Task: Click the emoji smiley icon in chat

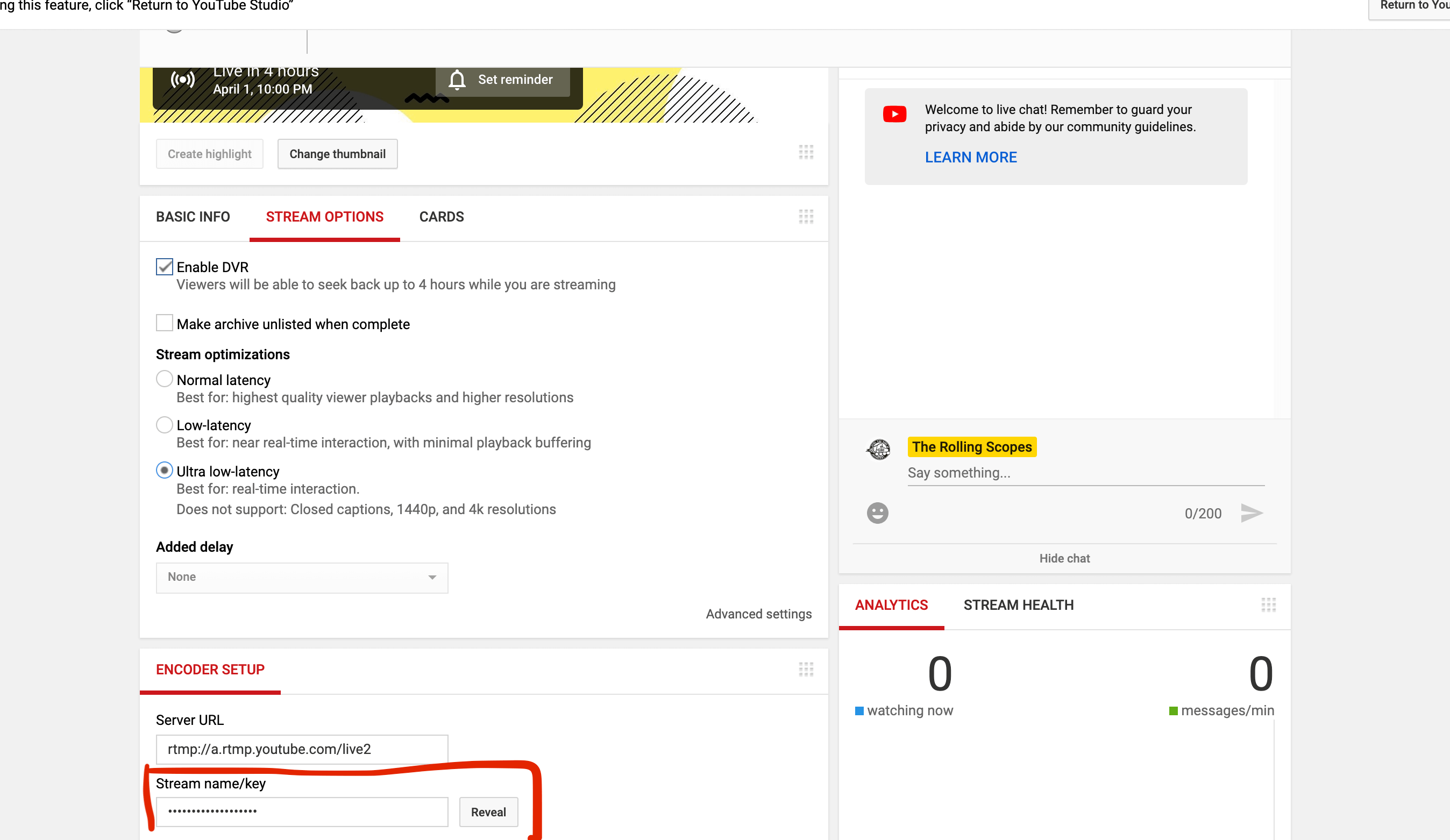Action: [x=877, y=512]
